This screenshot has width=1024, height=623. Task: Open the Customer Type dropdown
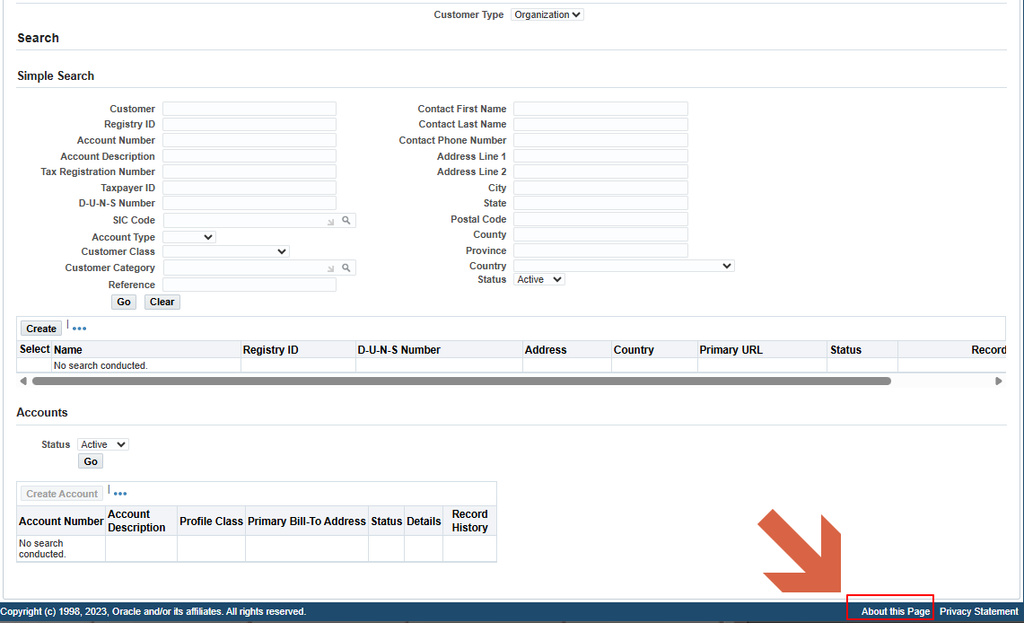pos(547,14)
